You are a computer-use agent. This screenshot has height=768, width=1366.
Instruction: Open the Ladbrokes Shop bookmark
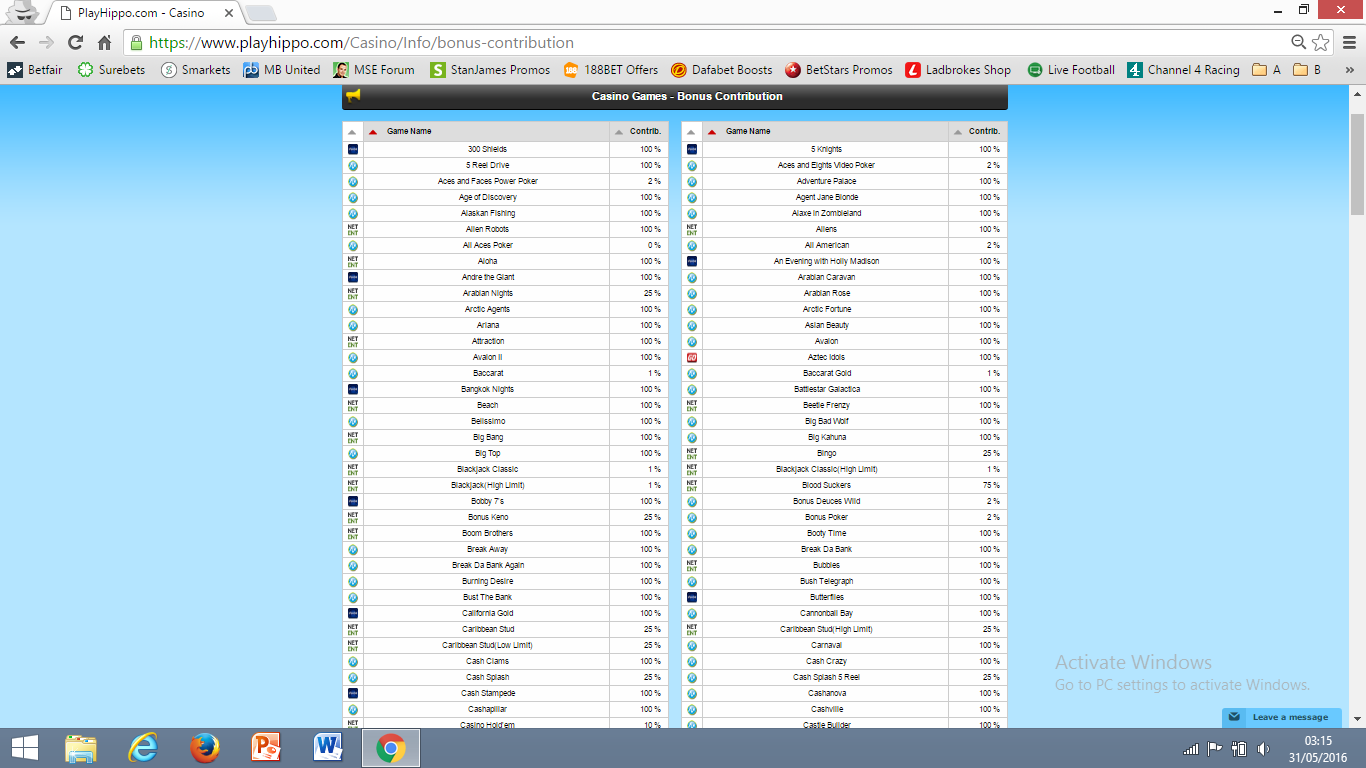(958, 70)
